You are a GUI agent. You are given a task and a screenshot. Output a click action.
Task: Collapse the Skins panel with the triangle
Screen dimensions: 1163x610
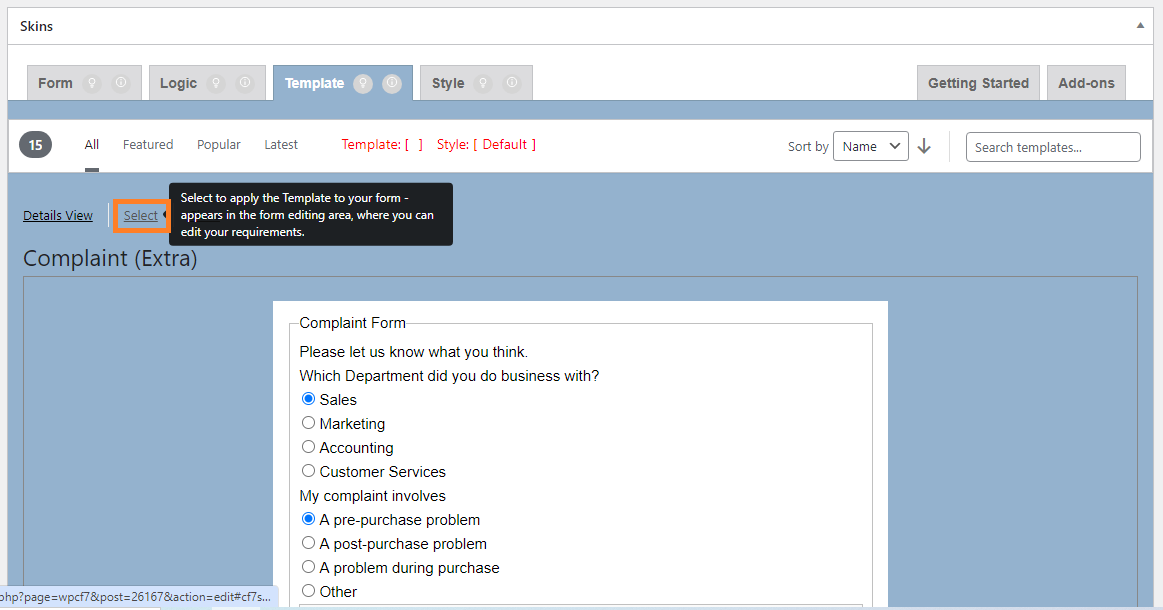click(1140, 26)
